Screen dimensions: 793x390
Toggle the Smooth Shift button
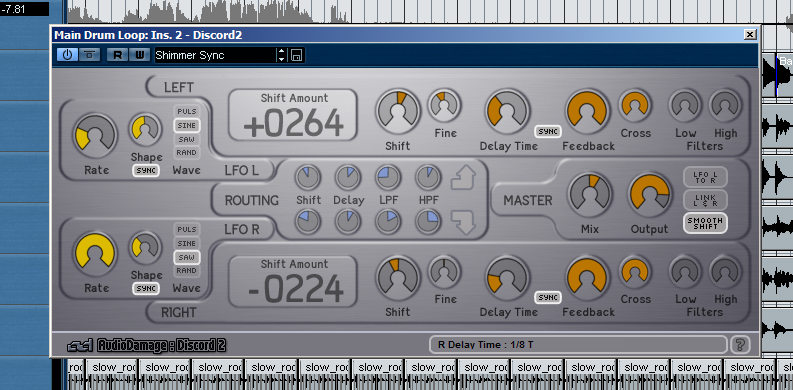(705, 223)
